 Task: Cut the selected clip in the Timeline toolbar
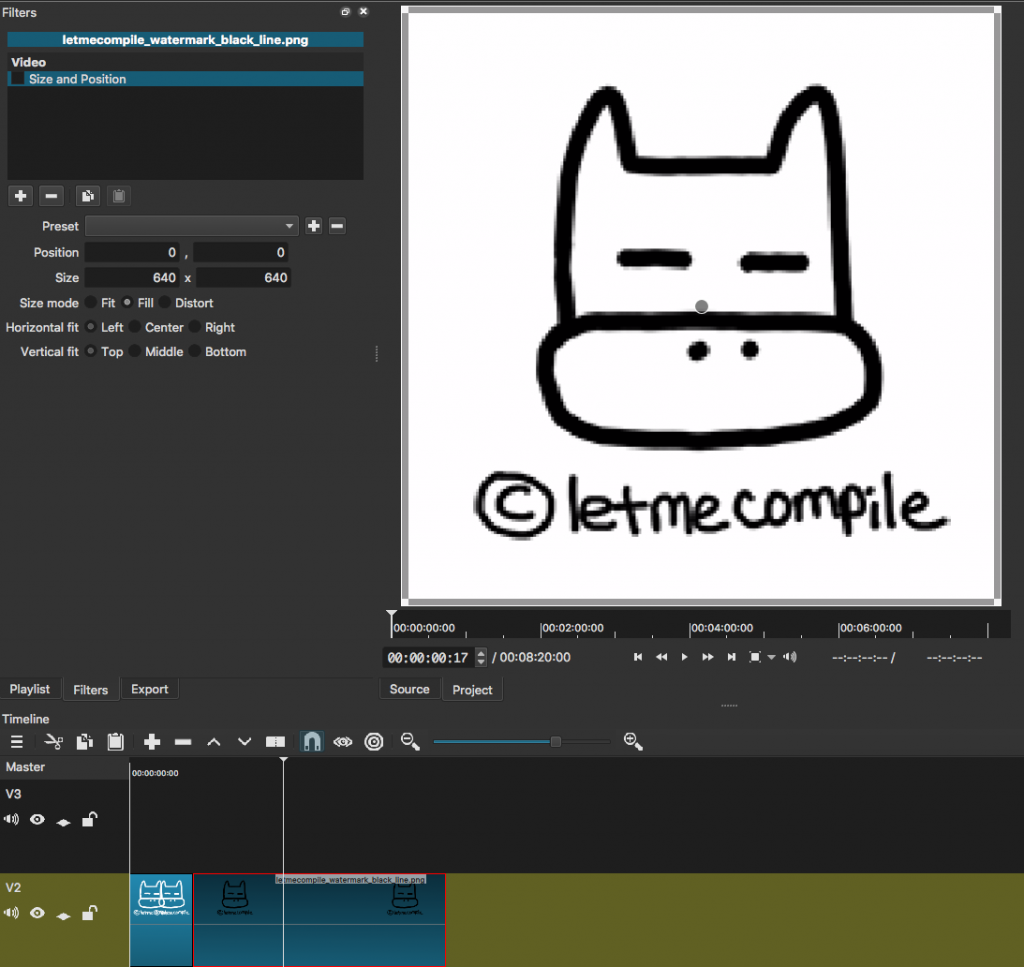(x=54, y=742)
